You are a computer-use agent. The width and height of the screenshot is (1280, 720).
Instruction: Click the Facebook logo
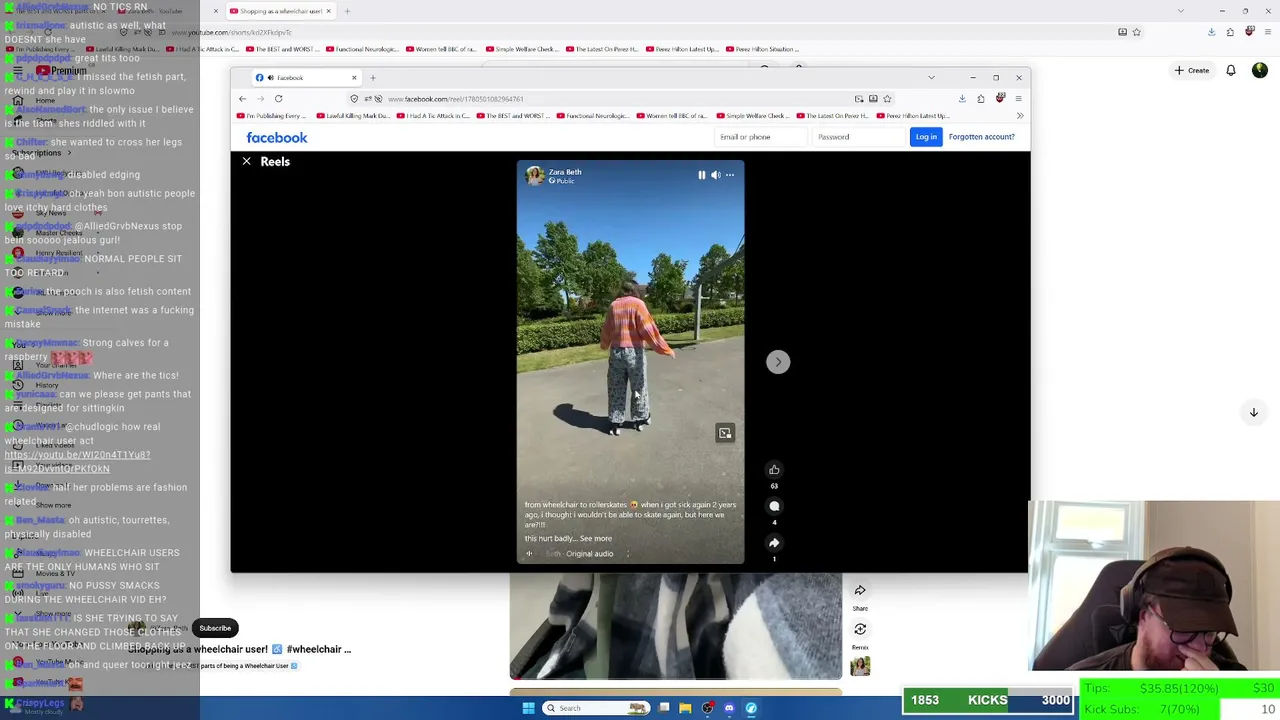coord(277,138)
